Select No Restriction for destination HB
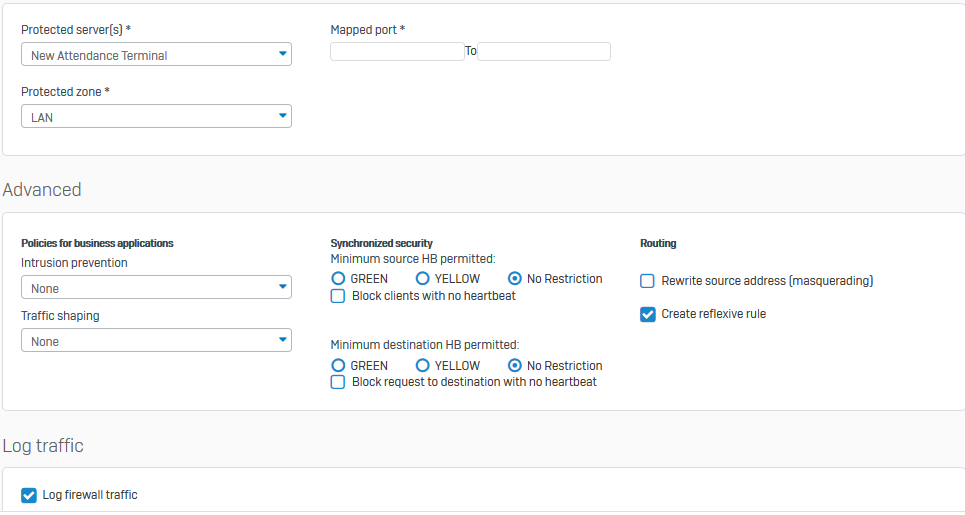965x515 pixels. click(x=515, y=366)
